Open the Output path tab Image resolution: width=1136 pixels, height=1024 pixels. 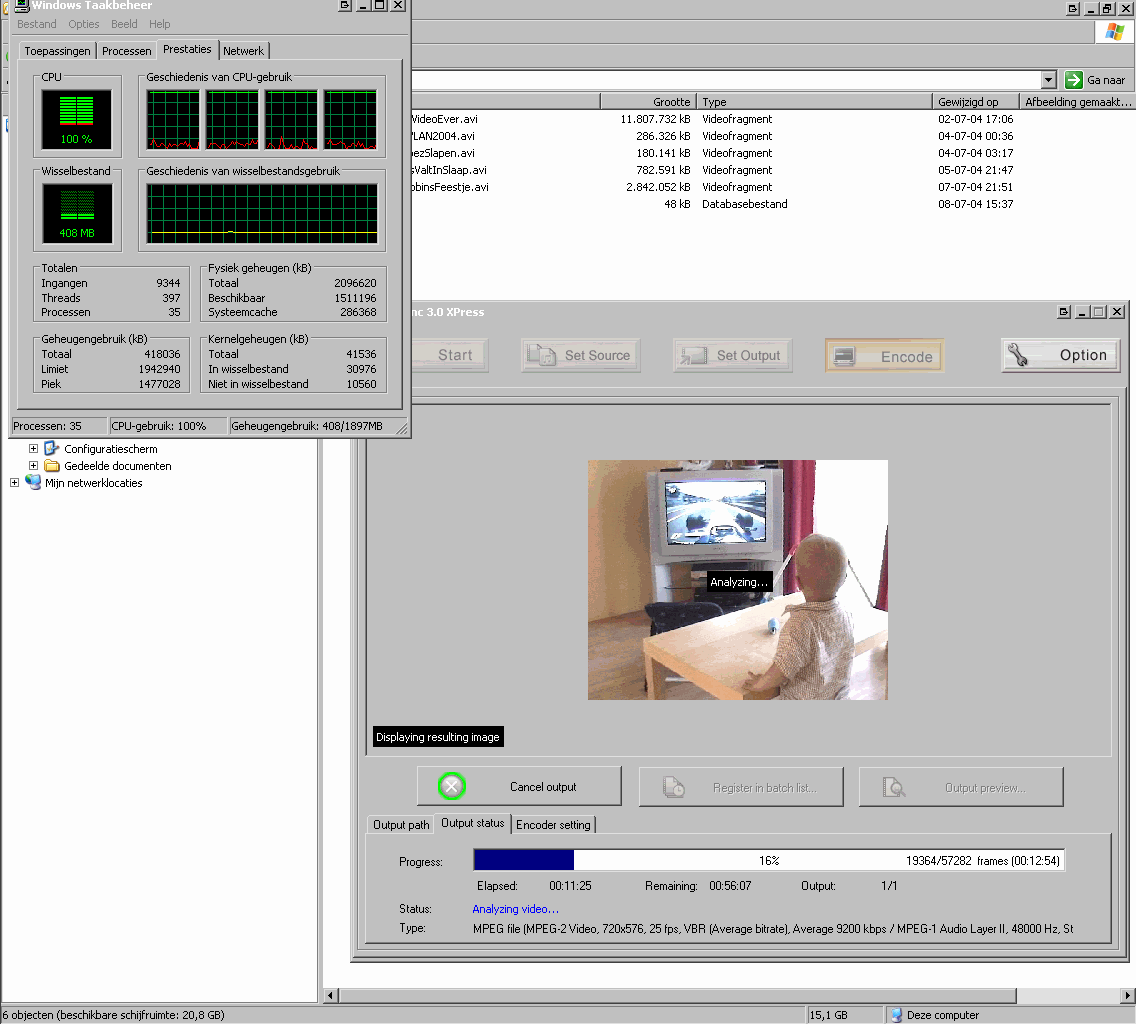pyautogui.click(x=401, y=825)
